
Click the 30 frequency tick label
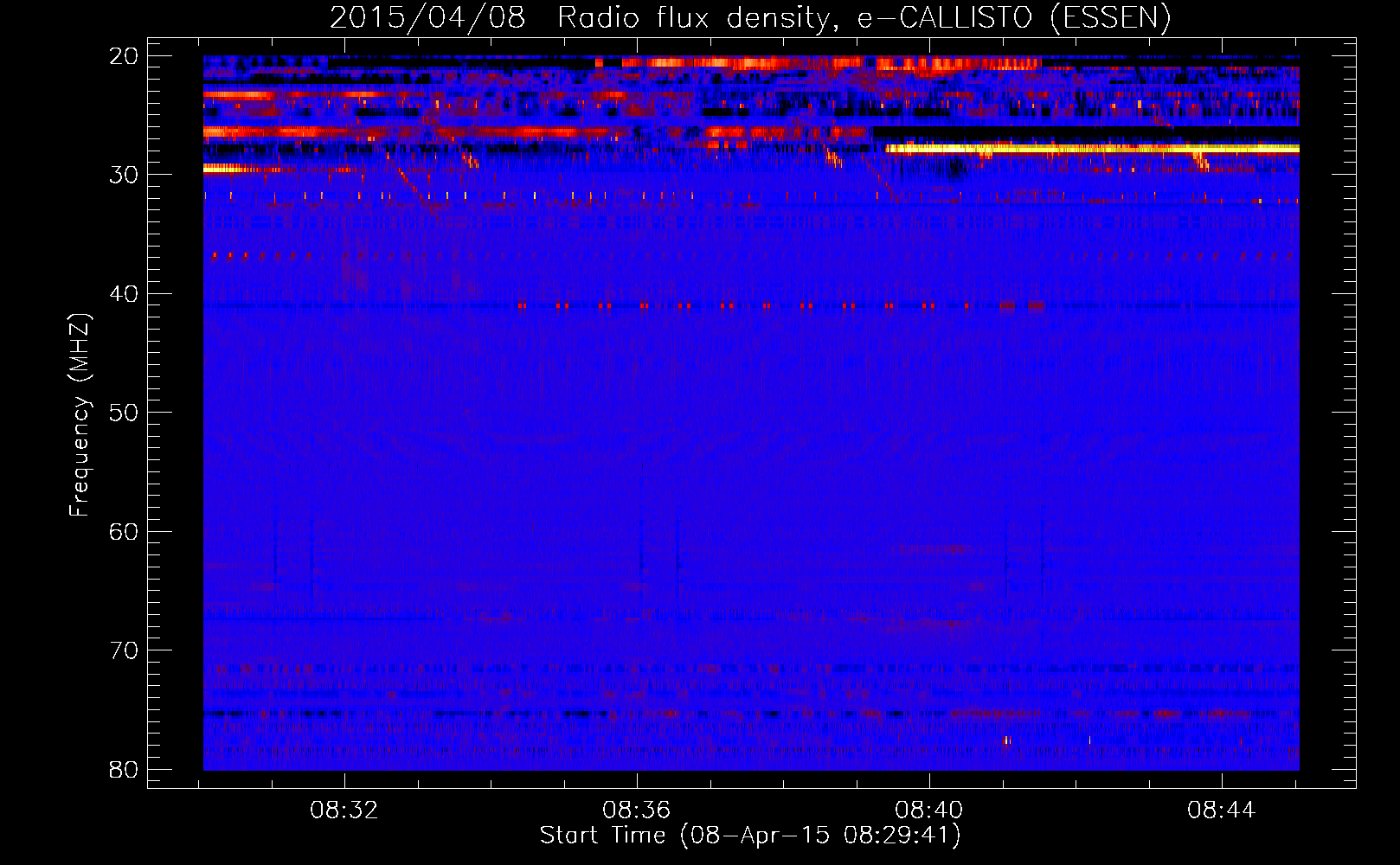tap(125, 175)
